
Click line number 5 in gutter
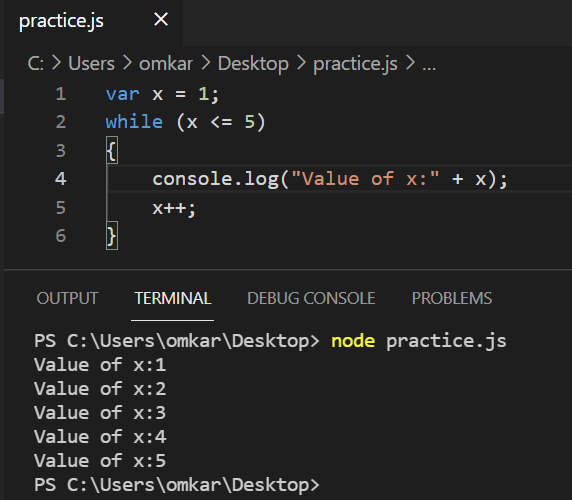coord(61,207)
